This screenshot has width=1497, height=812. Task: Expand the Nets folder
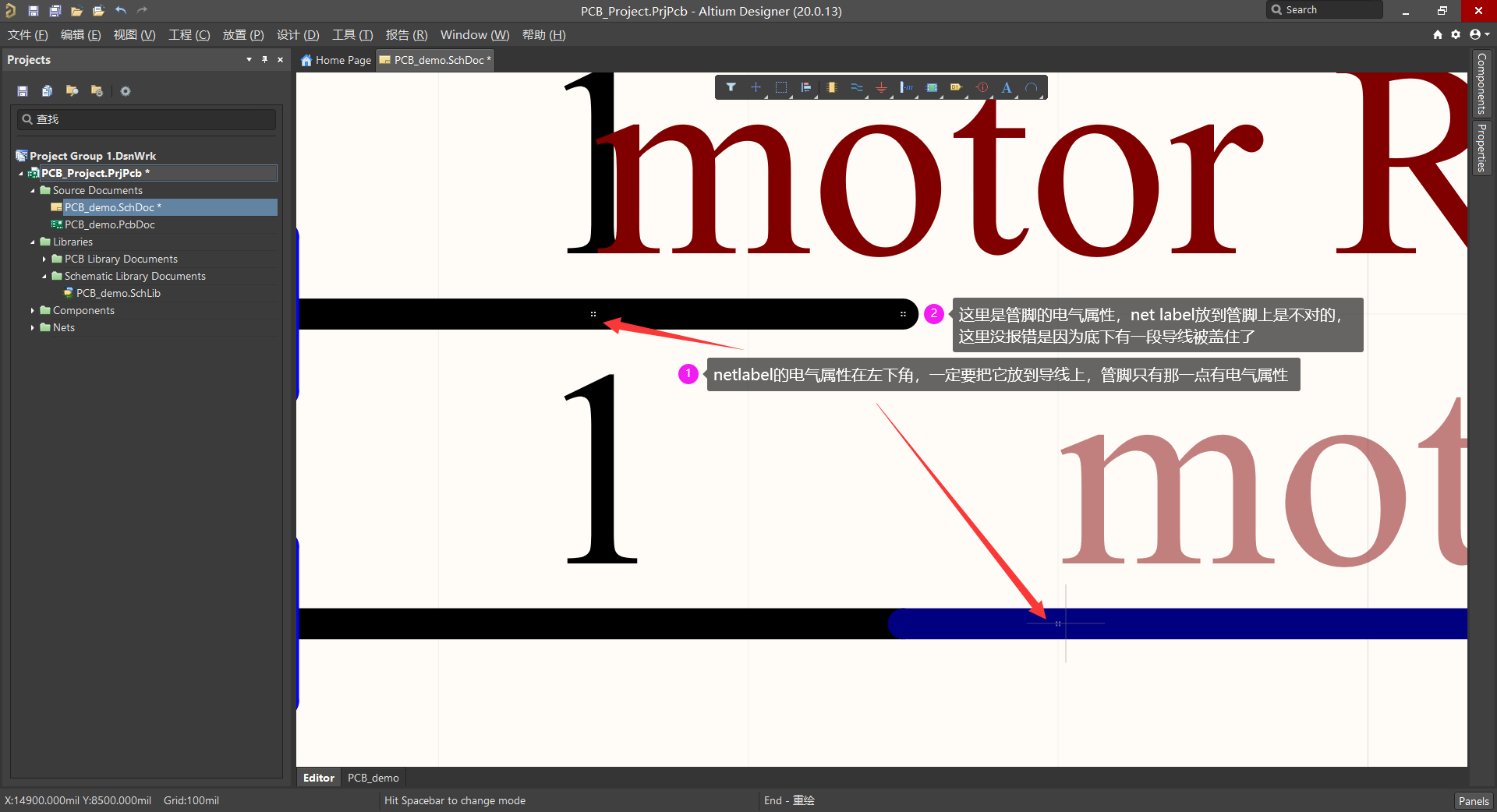(31, 327)
